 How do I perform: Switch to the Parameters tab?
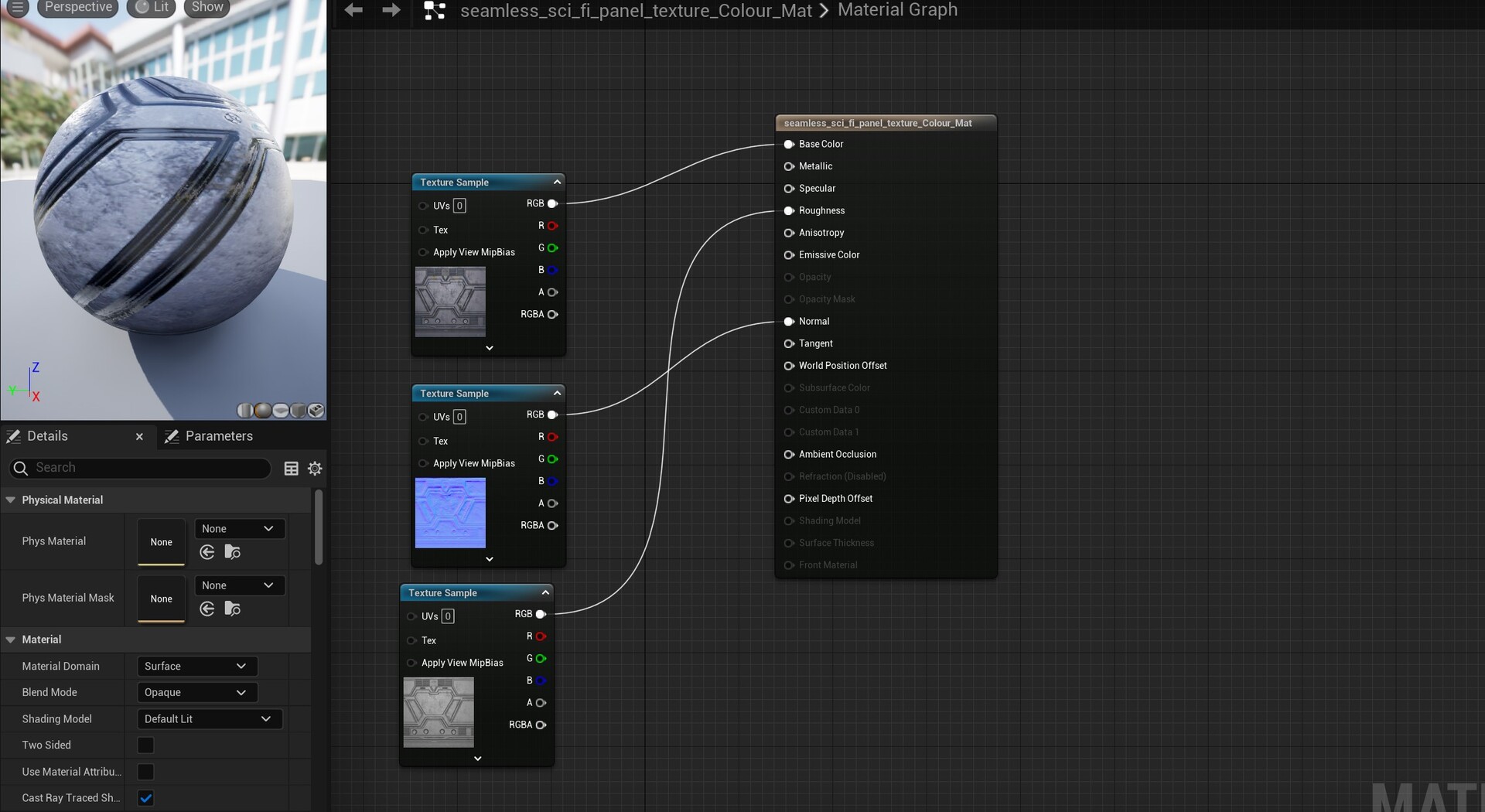pyautogui.click(x=219, y=436)
